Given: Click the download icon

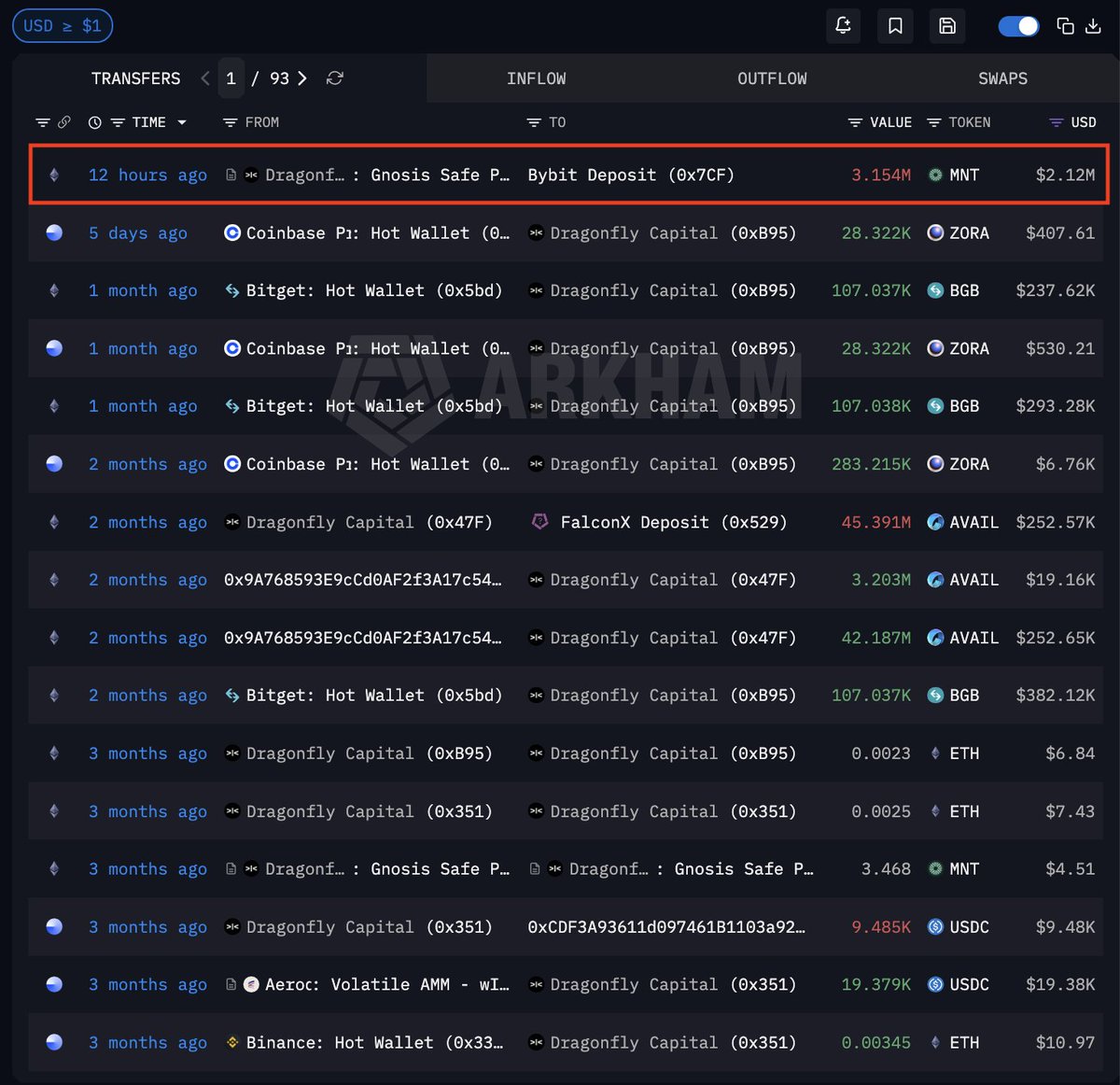Looking at the screenshot, I should (1093, 26).
